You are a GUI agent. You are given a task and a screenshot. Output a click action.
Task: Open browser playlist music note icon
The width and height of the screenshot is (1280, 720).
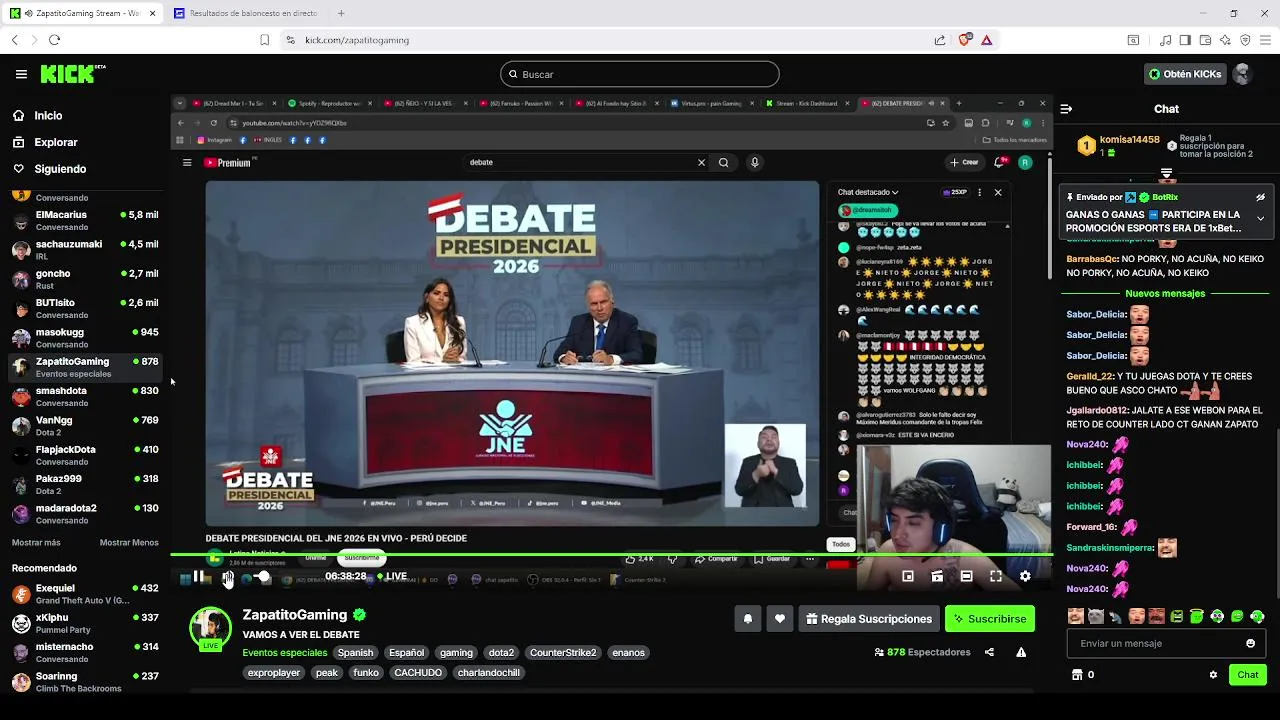[x=1166, y=40]
